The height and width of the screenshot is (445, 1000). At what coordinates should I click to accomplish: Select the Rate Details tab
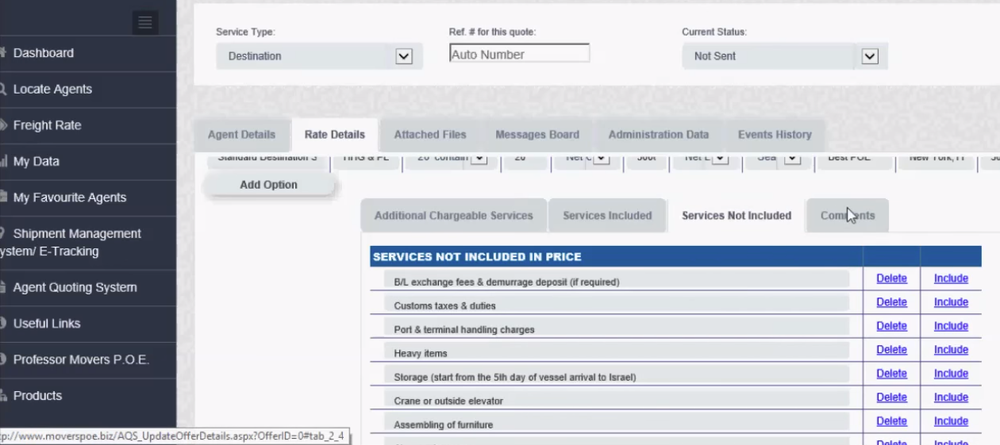point(335,135)
